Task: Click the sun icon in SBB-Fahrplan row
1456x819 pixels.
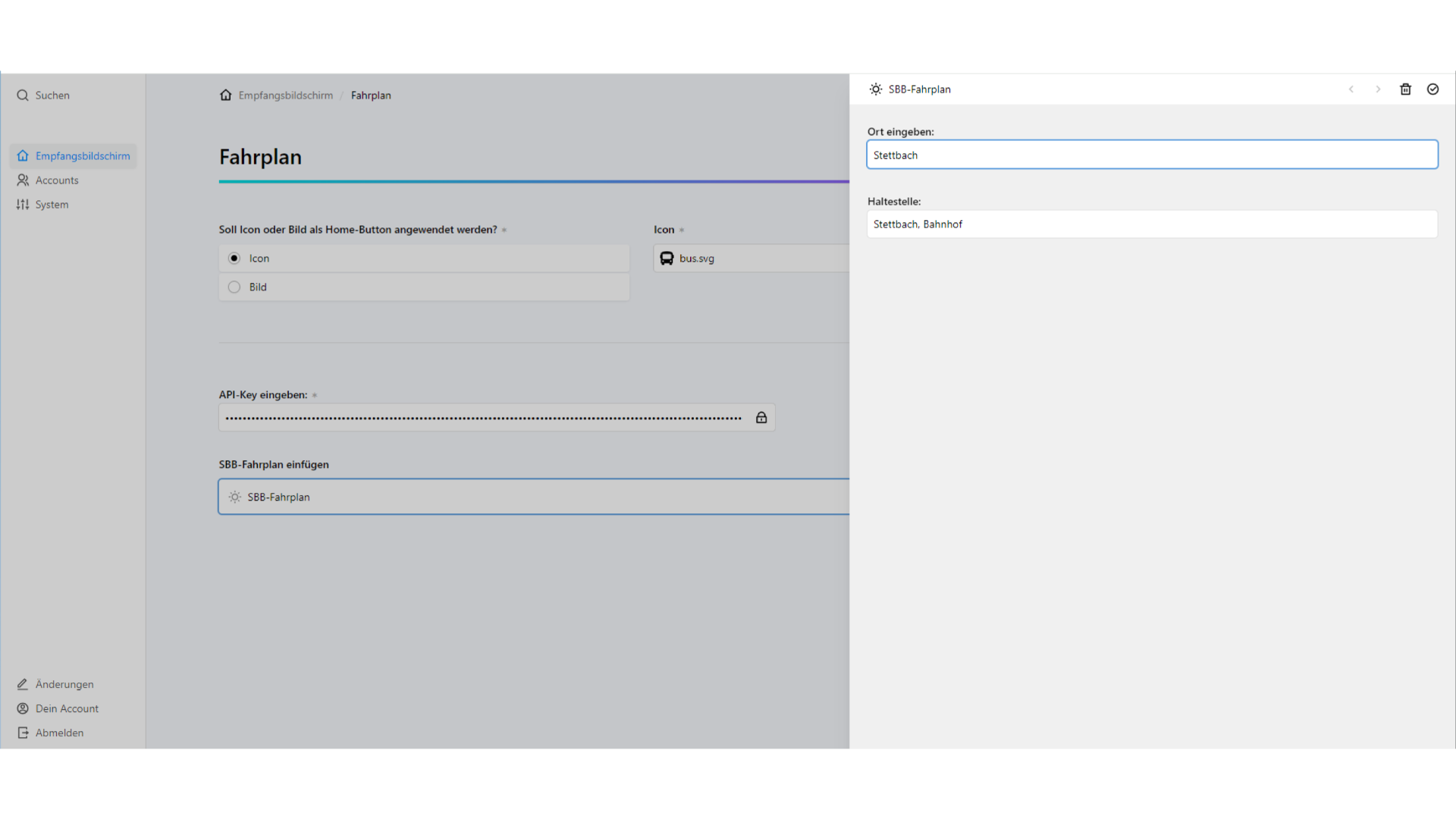Action: click(235, 497)
